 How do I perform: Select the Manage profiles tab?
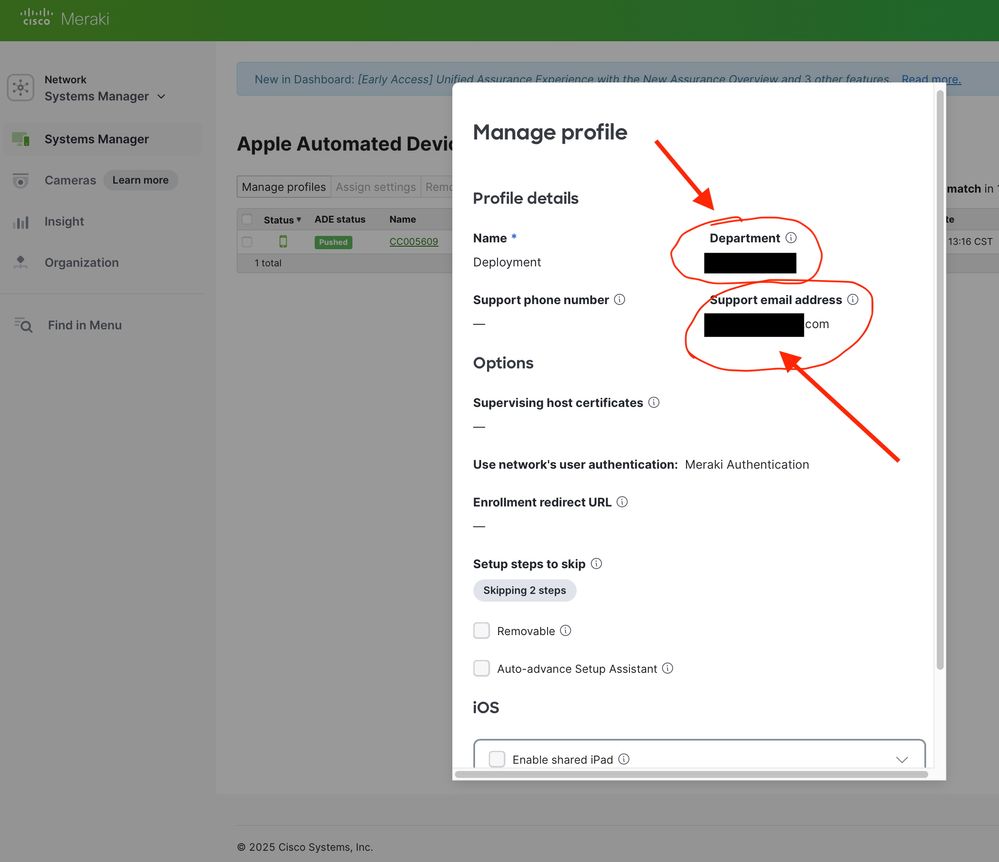pos(284,187)
